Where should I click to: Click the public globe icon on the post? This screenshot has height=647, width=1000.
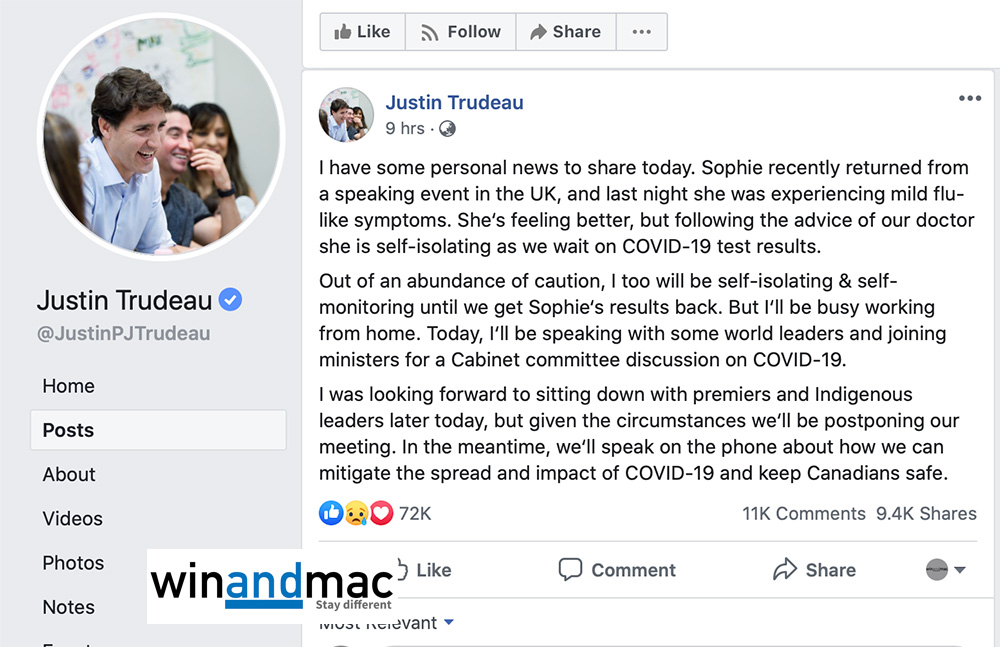point(447,129)
